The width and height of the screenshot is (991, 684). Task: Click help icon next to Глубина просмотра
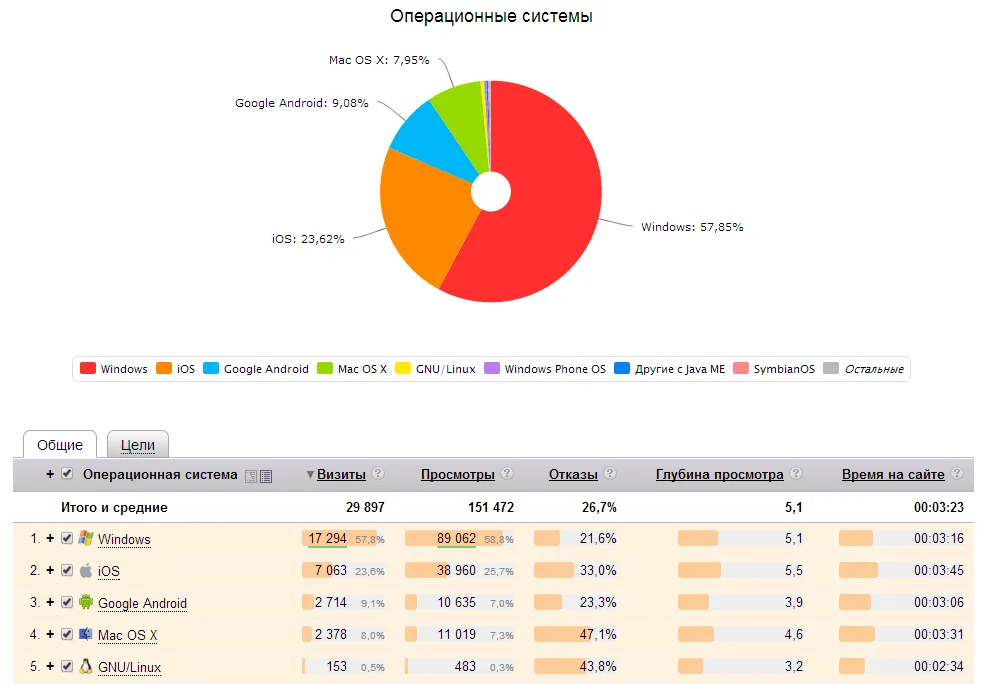coord(796,474)
